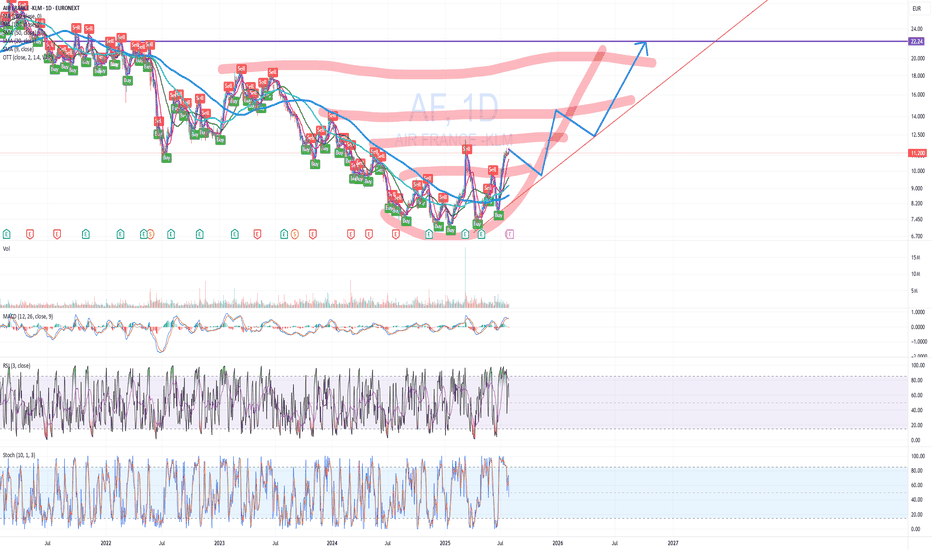Select the blue arrowhead at 22.24 target

643,43
